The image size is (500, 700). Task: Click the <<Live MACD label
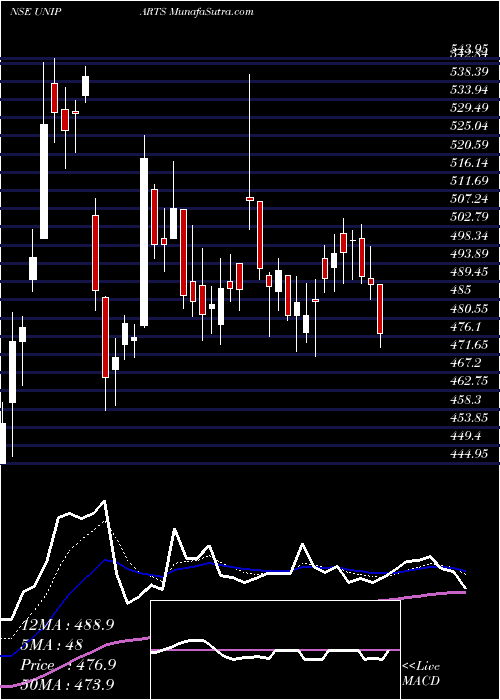[x=421, y=674]
